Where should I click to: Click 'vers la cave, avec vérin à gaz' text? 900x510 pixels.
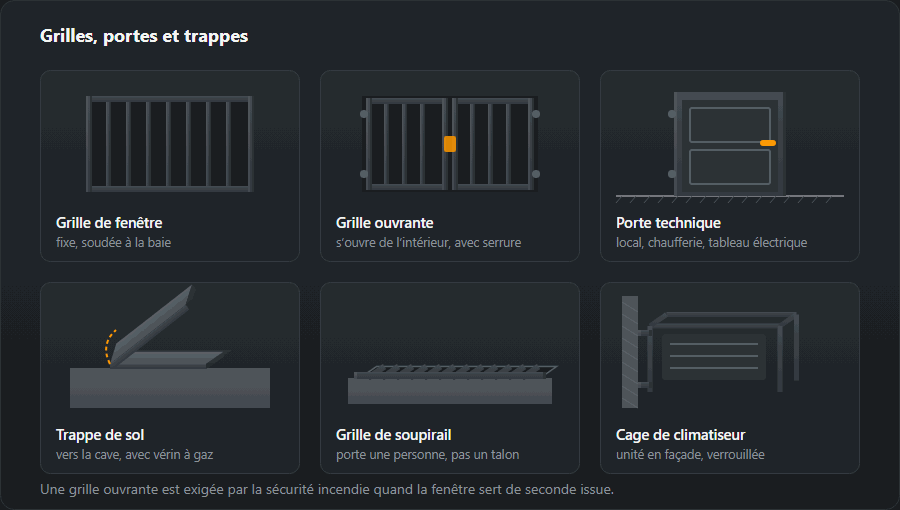(134, 455)
